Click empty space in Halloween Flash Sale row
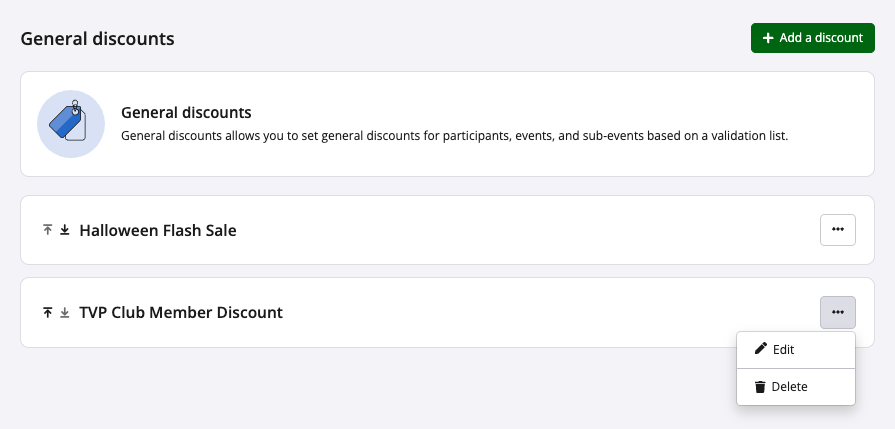Image resolution: width=895 pixels, height=429 pixels. (520, 230)
